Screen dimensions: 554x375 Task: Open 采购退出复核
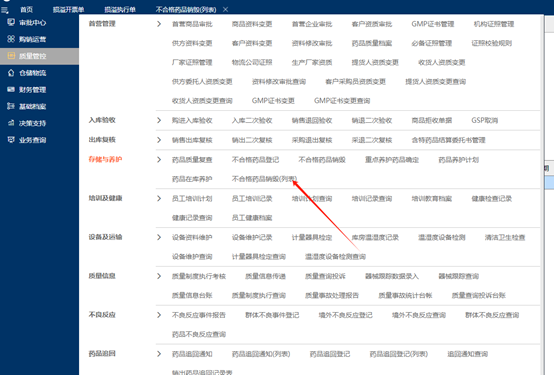pyautogui.click(x=312, y=140)
